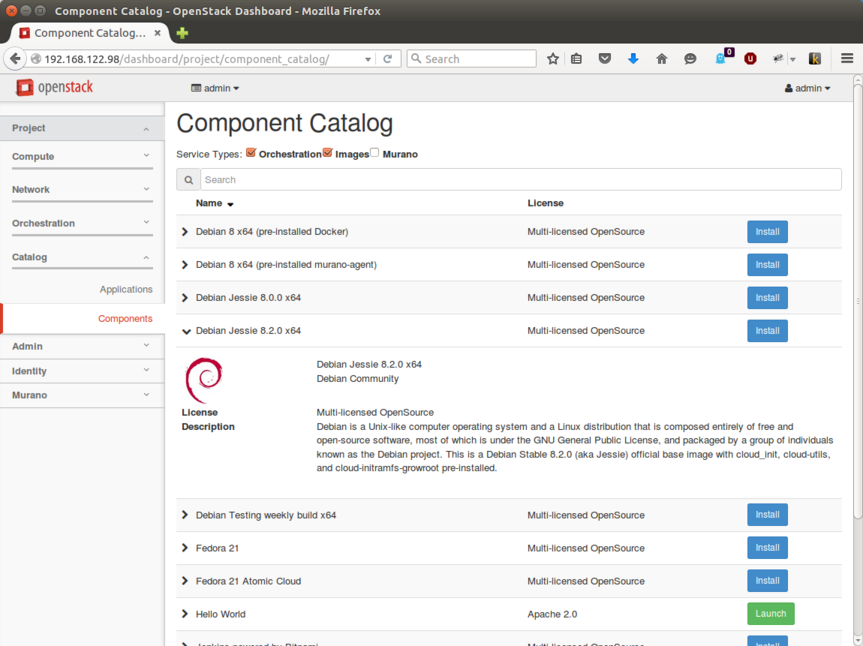
Task: Switch to the Applications sidebar section
Action: click(126, 288)
